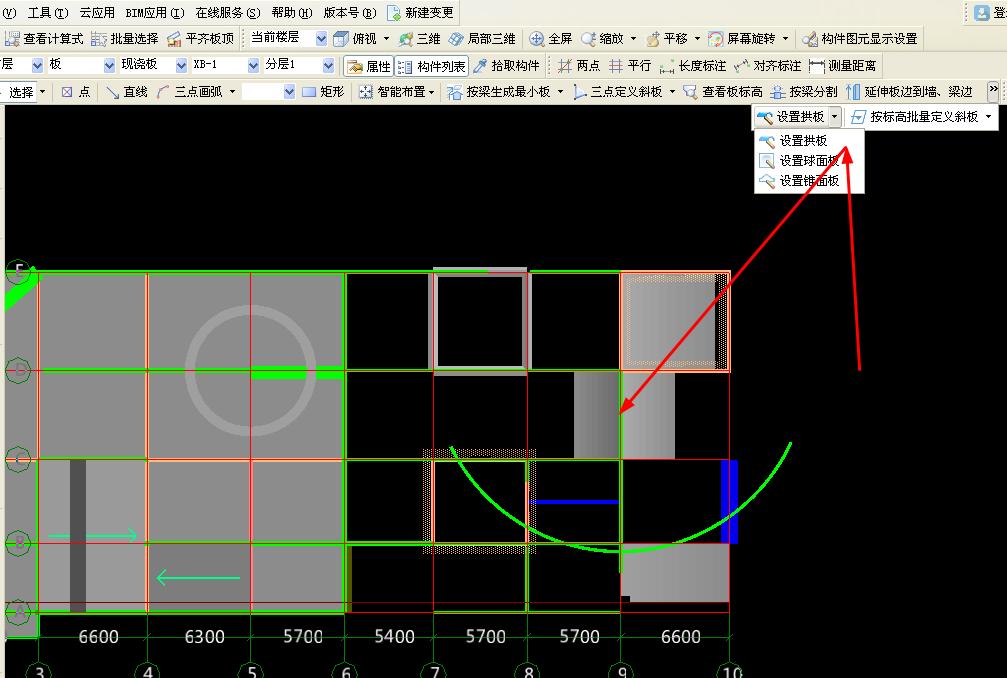Screen dimensions: 1007x678
Task: Click axis bubble number 7
Action: [435, 670]
